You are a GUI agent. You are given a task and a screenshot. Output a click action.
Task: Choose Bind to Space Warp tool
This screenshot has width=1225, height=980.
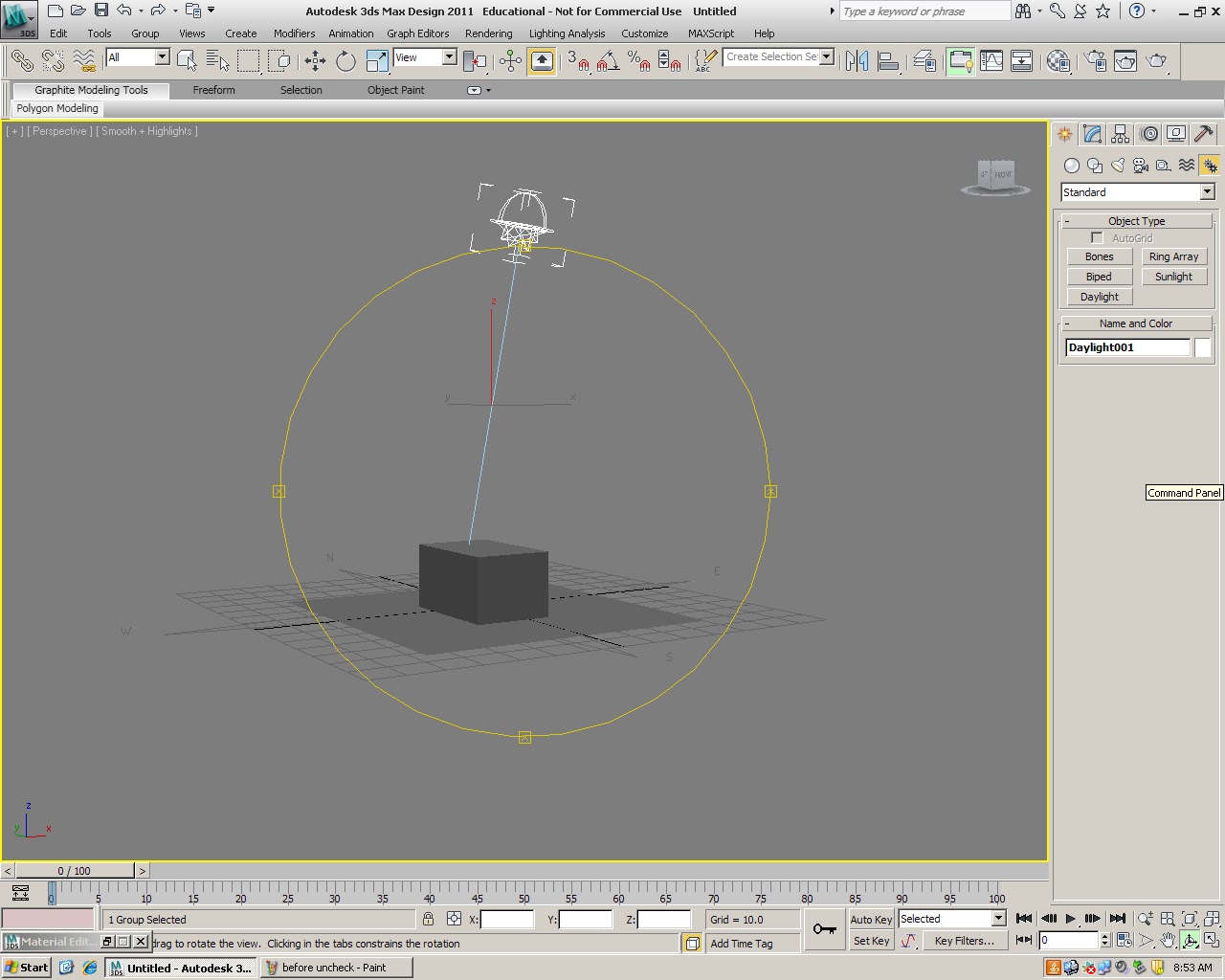84,60
